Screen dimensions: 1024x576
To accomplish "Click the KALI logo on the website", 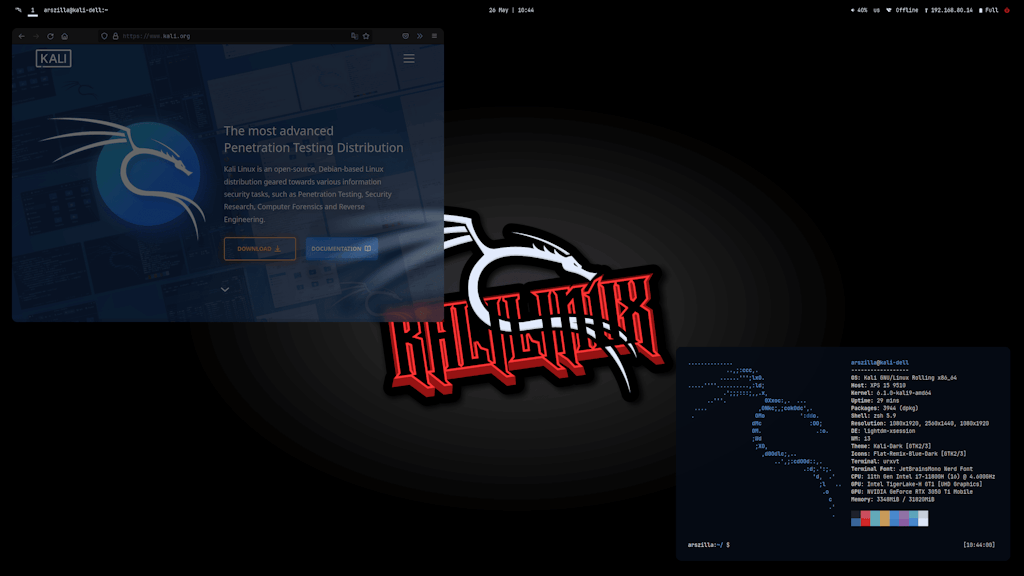I will pos(54,59).
